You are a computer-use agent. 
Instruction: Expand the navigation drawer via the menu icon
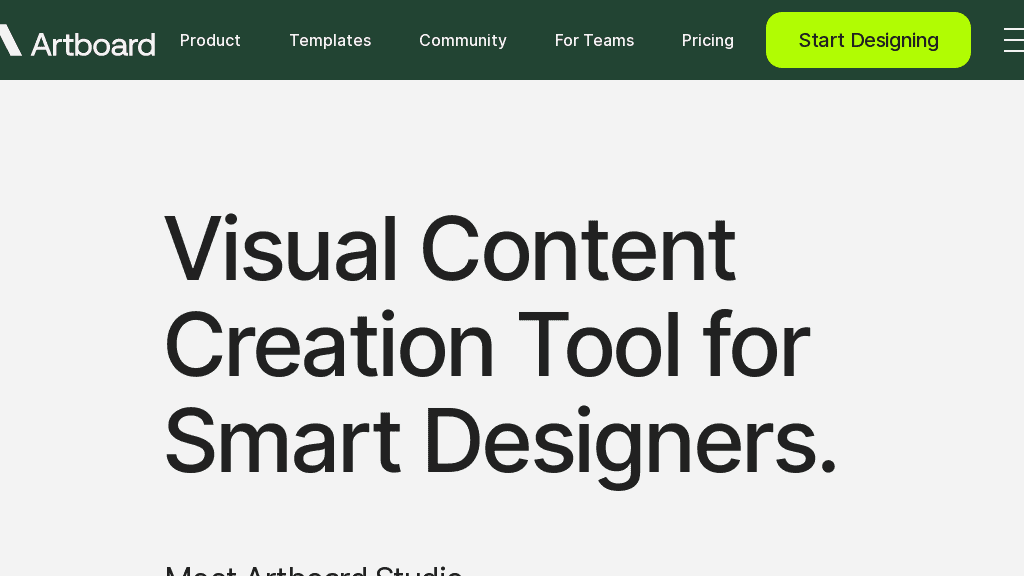1013,40
